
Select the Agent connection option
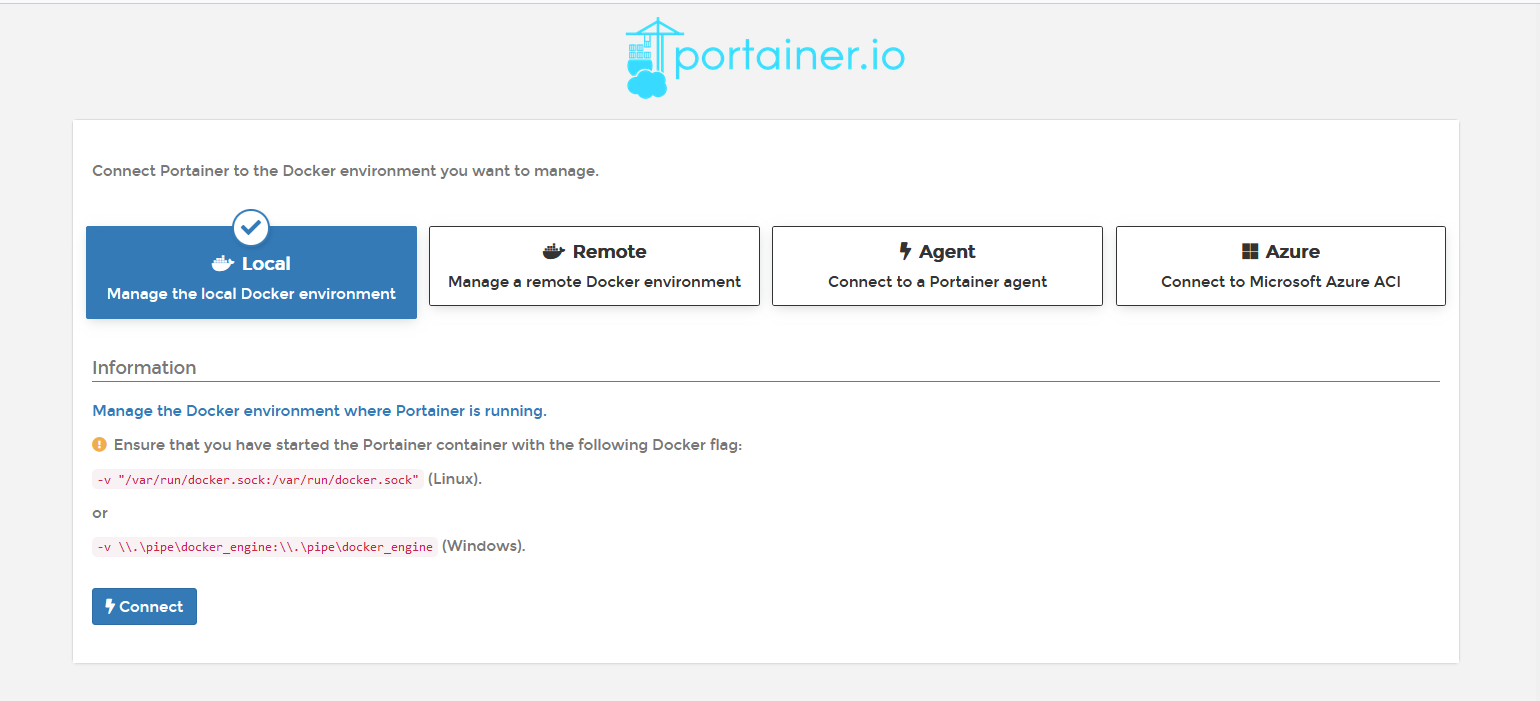click(937, 265)
